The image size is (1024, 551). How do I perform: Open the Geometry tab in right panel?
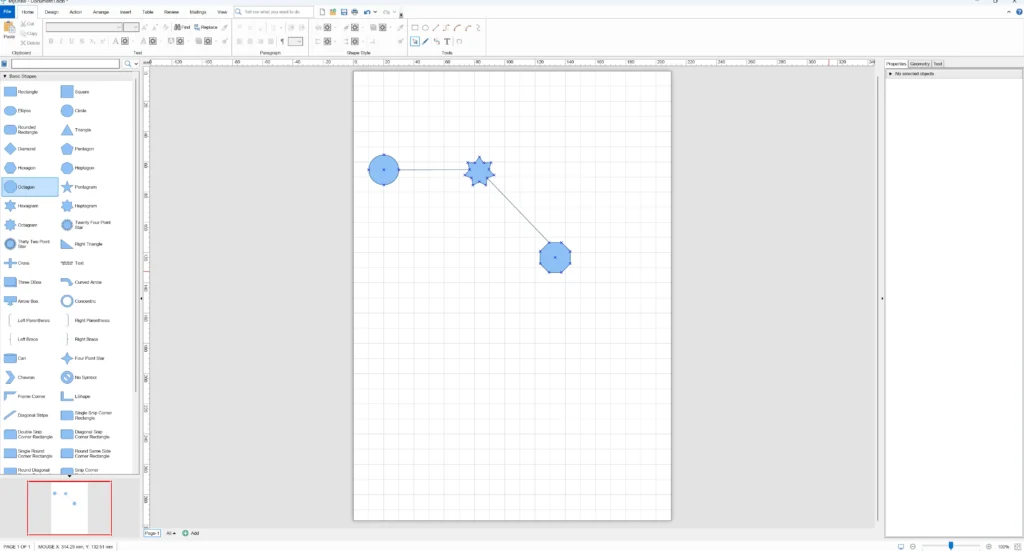tap(920, 64)
